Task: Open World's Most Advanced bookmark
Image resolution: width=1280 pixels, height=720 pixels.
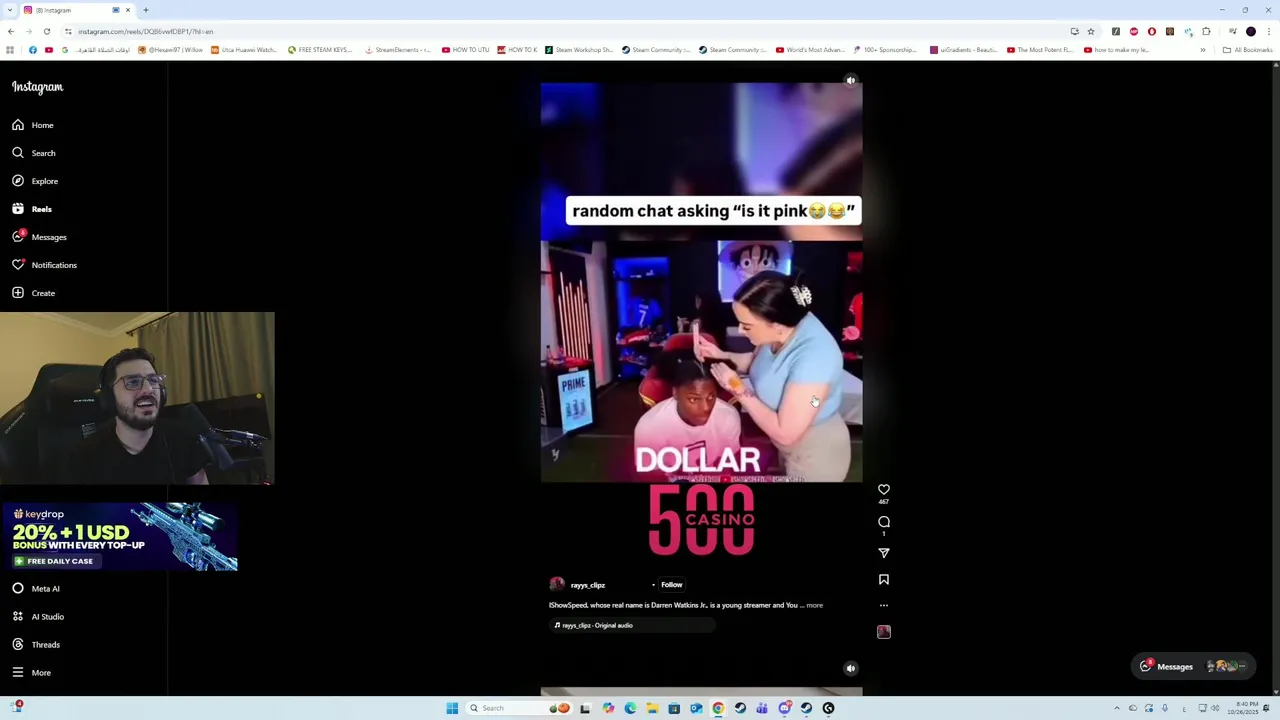Action: [x=810, y=50]
